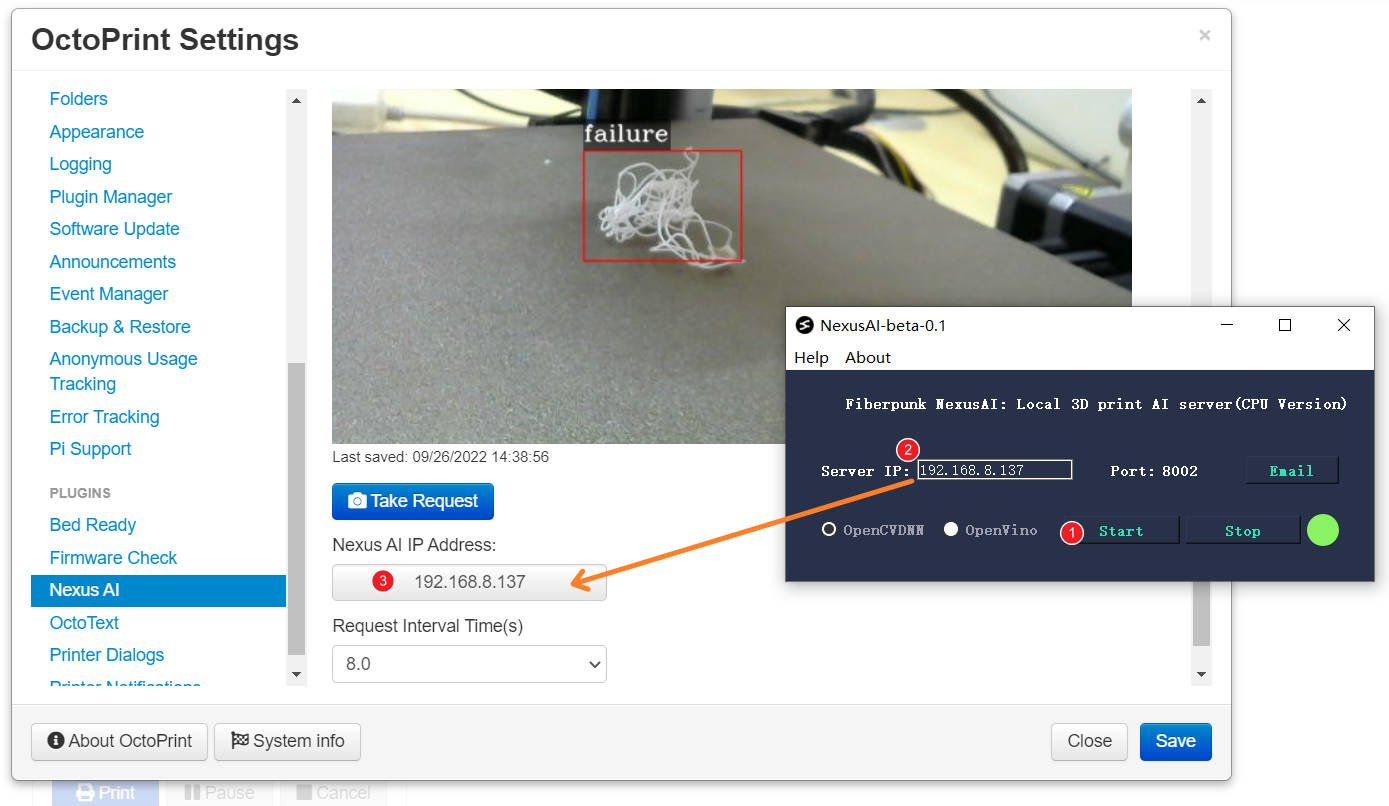1389x806 pixels.
Task: Select the OpenCVDNN radio button
Action: 830,530
